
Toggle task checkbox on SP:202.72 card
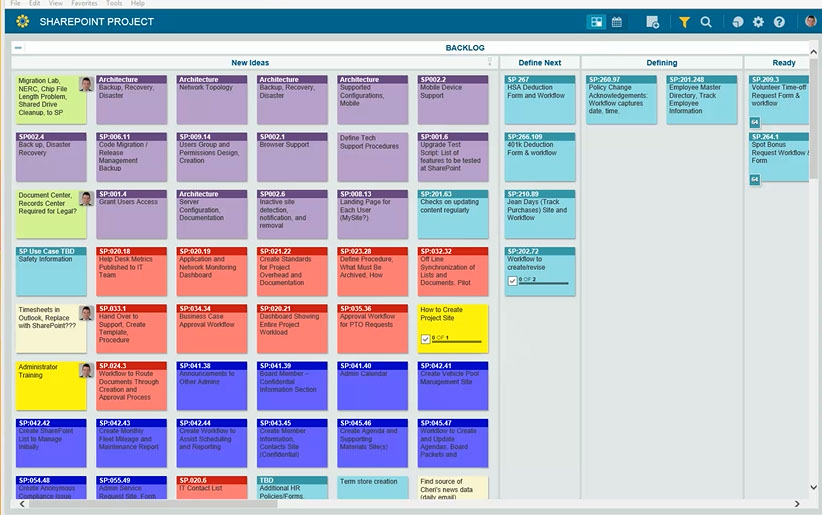click(x=513, y=280)
